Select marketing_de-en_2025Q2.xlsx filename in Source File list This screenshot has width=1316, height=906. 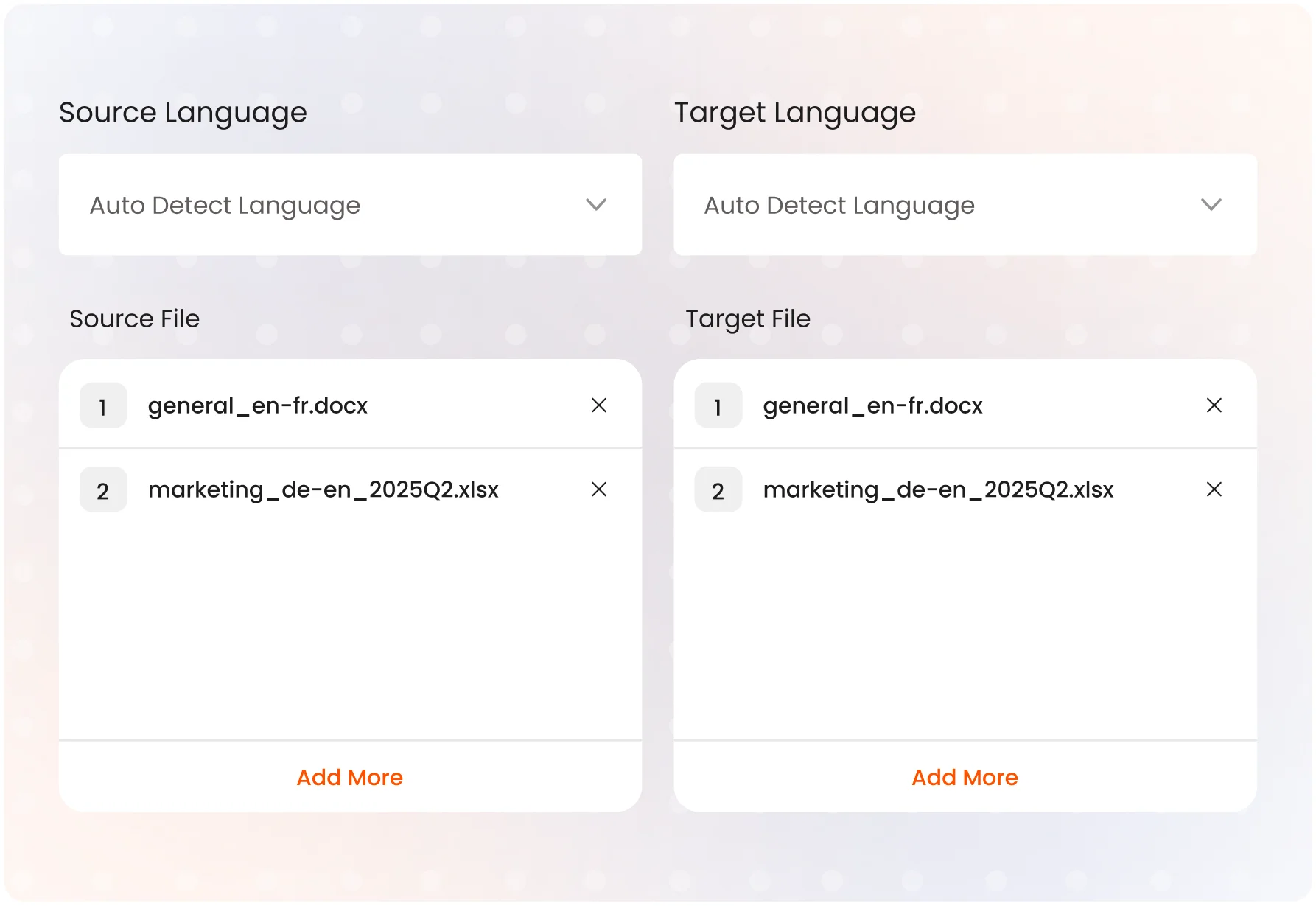(323, 490)
